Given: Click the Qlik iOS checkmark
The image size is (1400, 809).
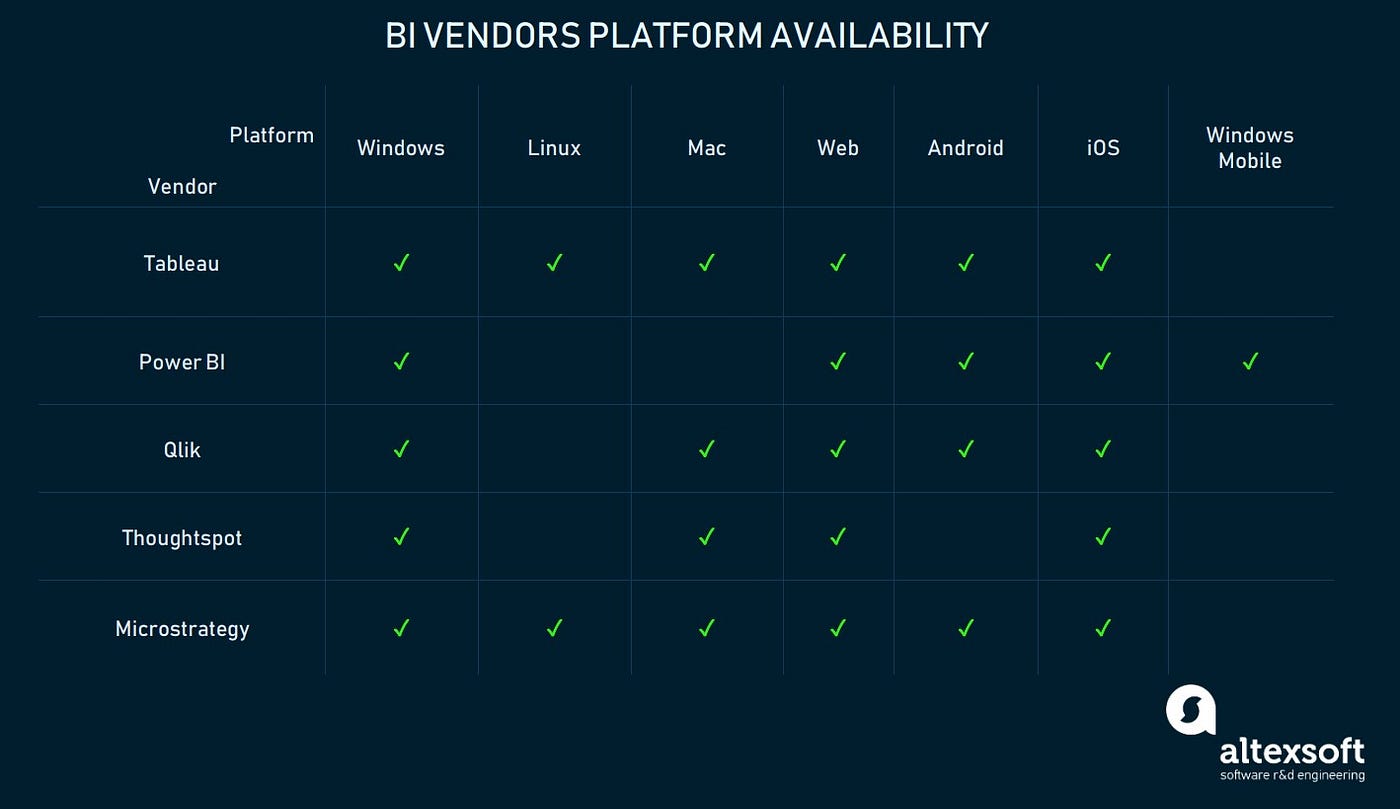Looking at the screenshot, I should click(1103, 449).
